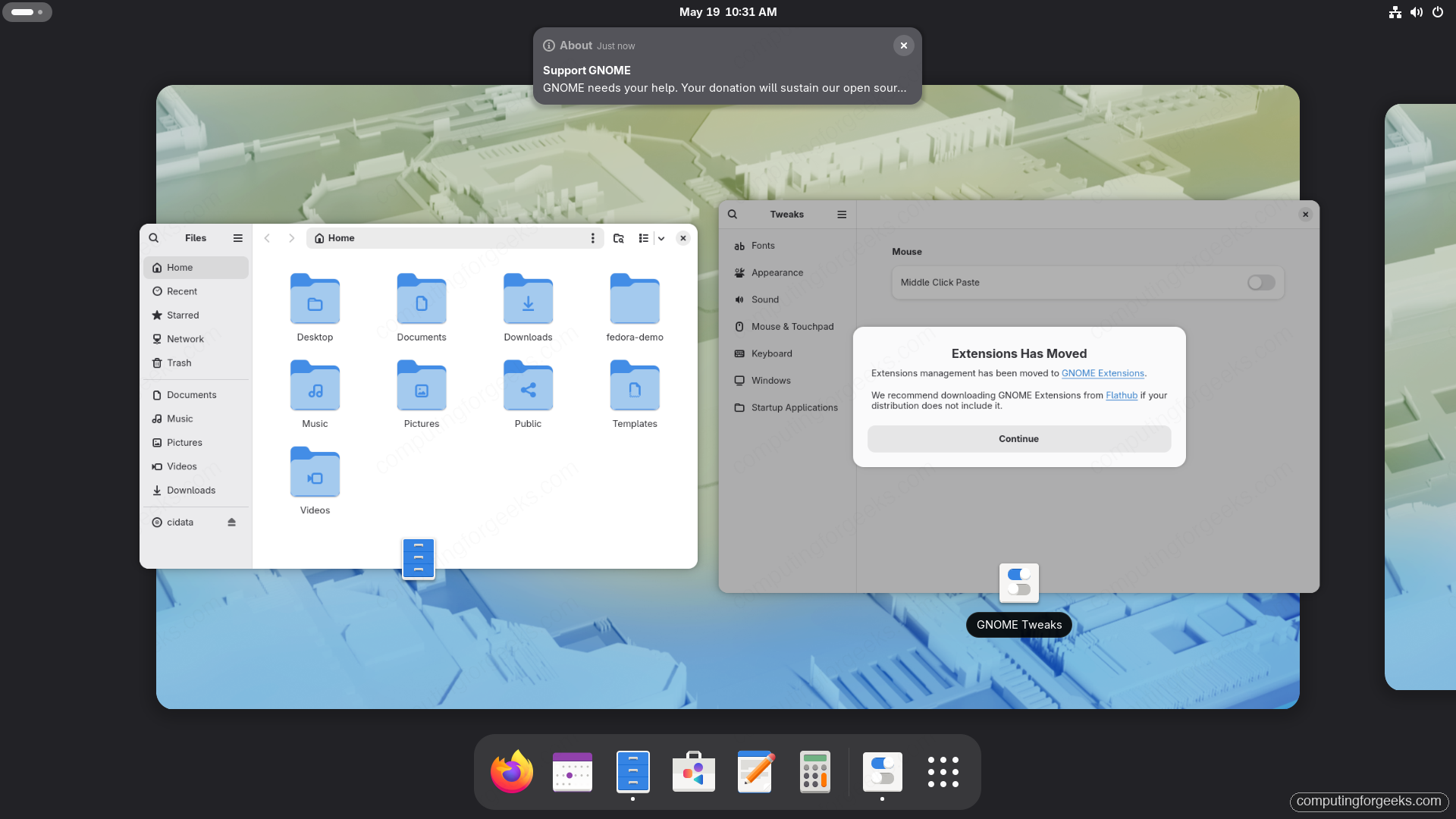The image size is (1456, 819).
Task: Open Files app icon in dock
Action: 633,771
